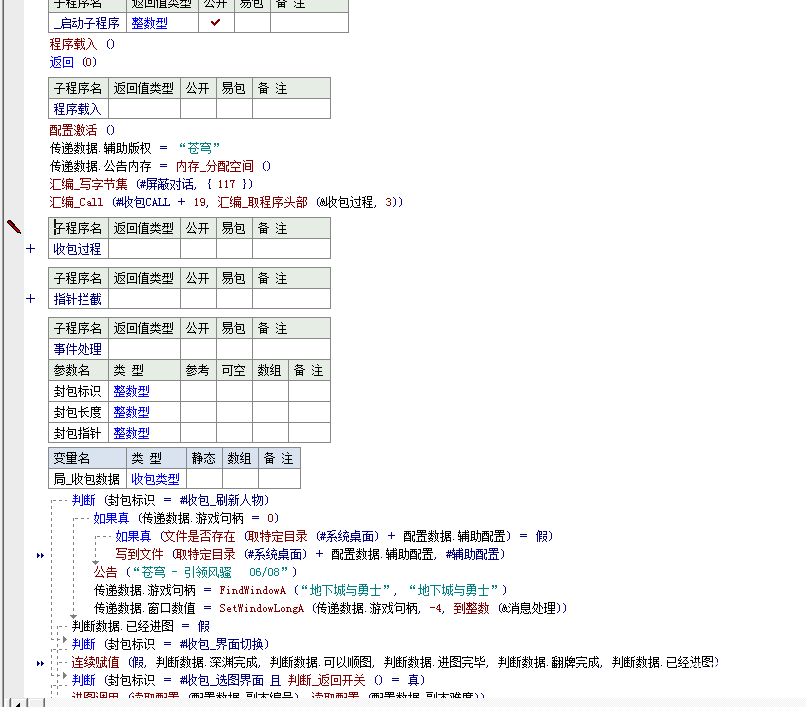806x707 pixels.
Task: Click the 写到文件 command
Action: click(139, 554)
